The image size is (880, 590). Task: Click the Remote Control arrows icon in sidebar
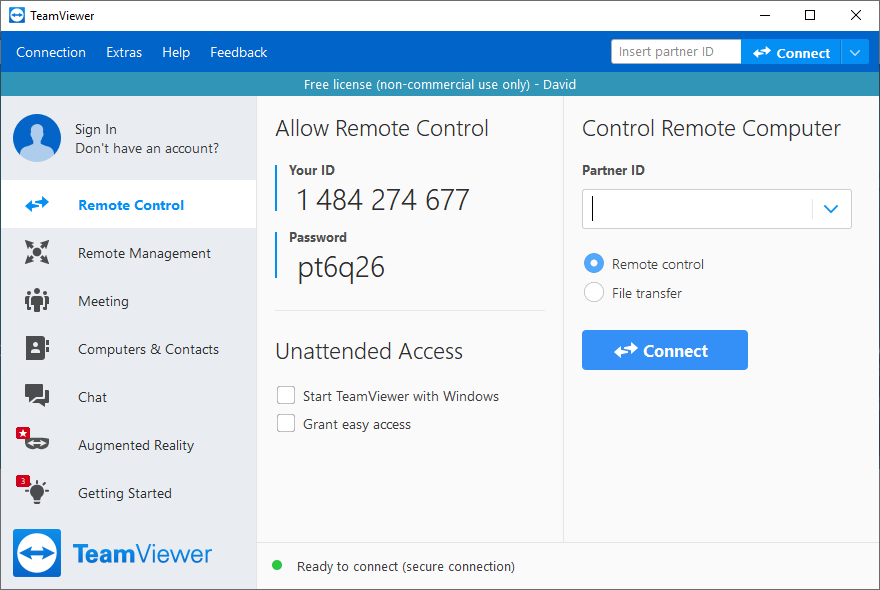(x=37, y=204)
